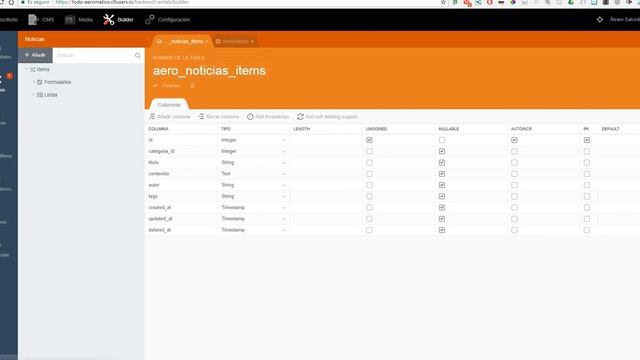
Task: Click the 'contenido' column name cell
Action: click(x=181, y=174)
